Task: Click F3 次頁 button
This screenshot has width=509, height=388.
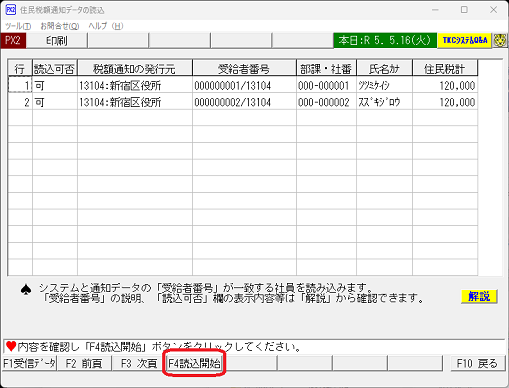Action: pos(139,363)
